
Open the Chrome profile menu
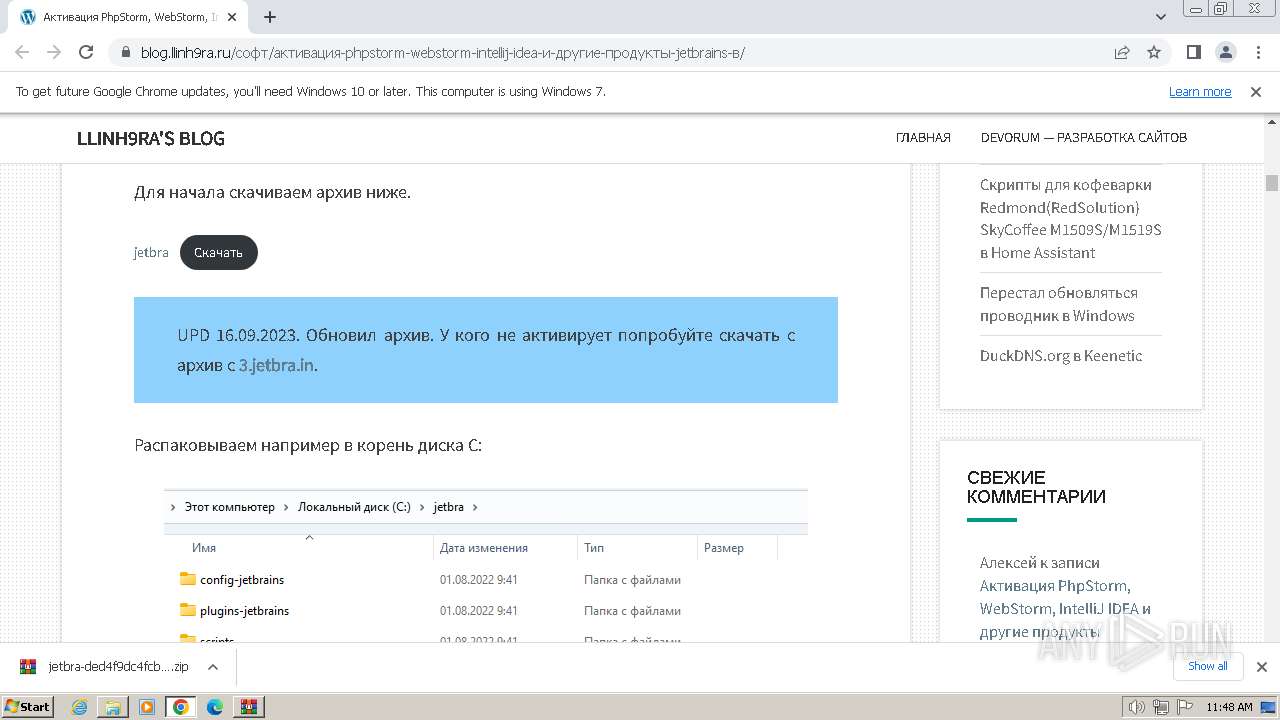pyautogui.click(x=1225, y=52)
